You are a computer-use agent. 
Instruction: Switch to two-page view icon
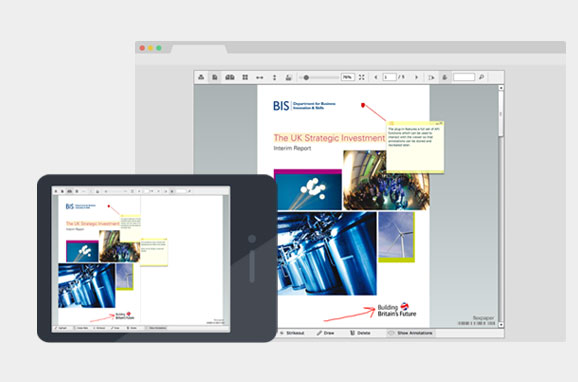(x=230, y=77)
